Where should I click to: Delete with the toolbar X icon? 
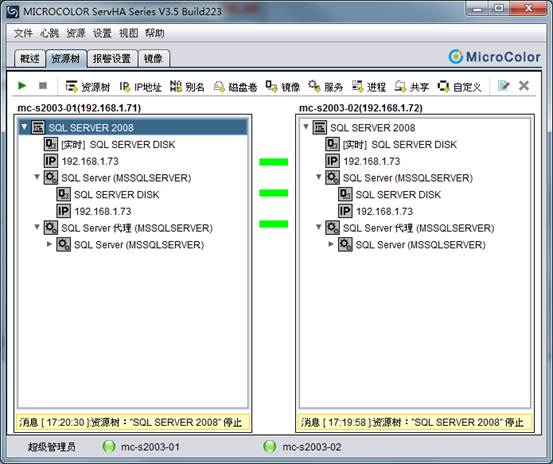point(524,86)
